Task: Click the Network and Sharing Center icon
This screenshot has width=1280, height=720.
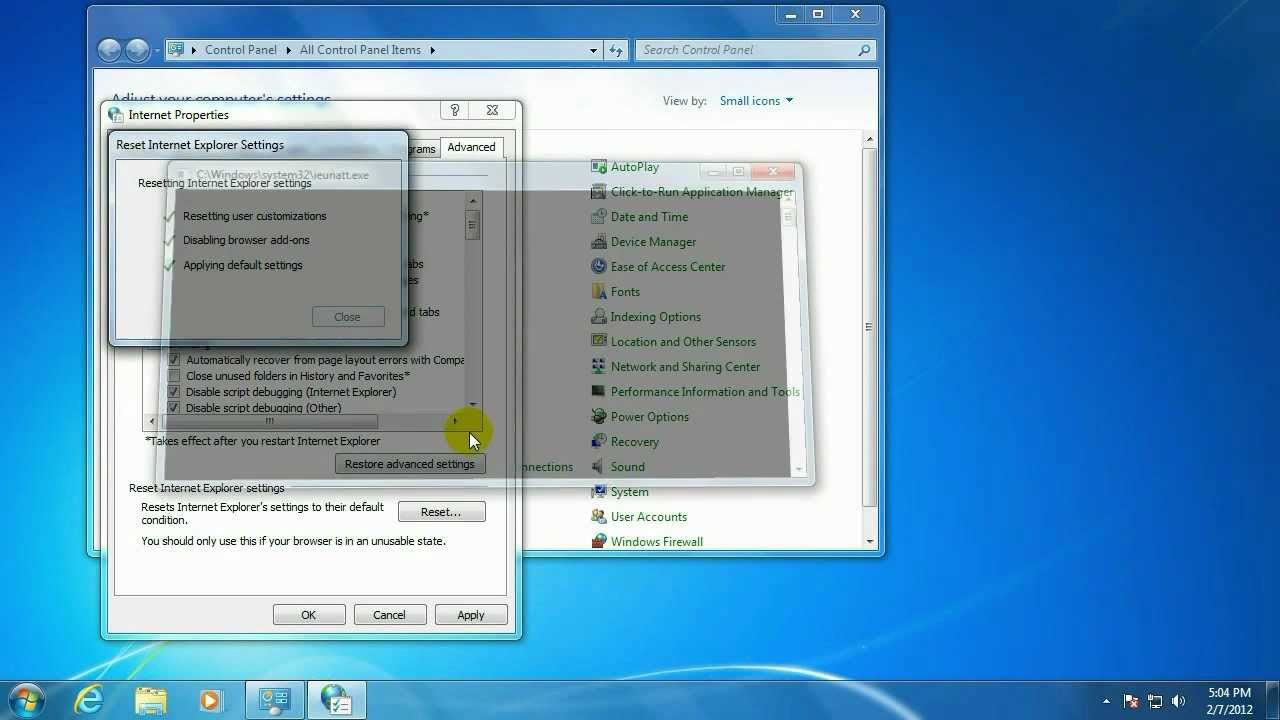Action: click(x=599, y=367)
